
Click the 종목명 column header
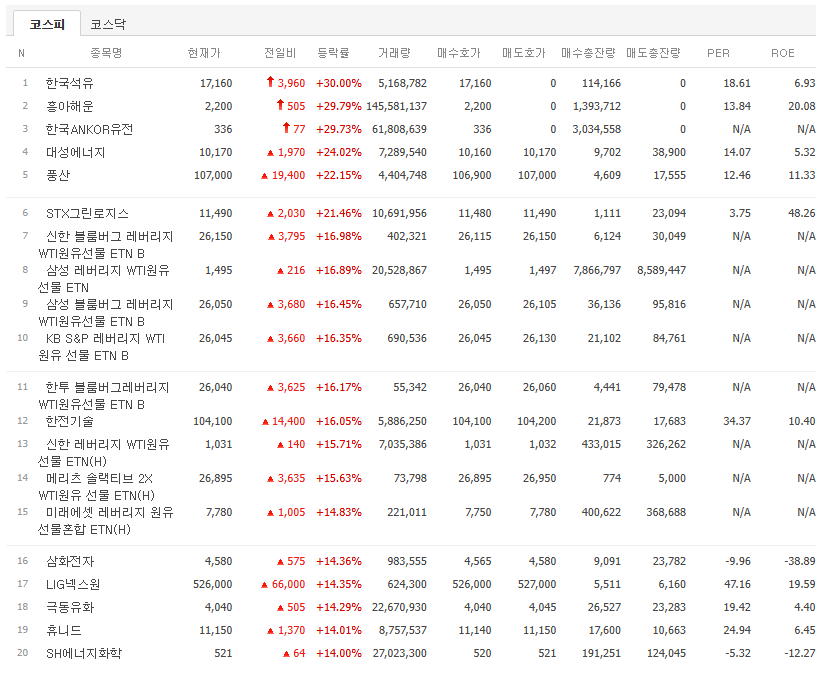tap(106, 53)
